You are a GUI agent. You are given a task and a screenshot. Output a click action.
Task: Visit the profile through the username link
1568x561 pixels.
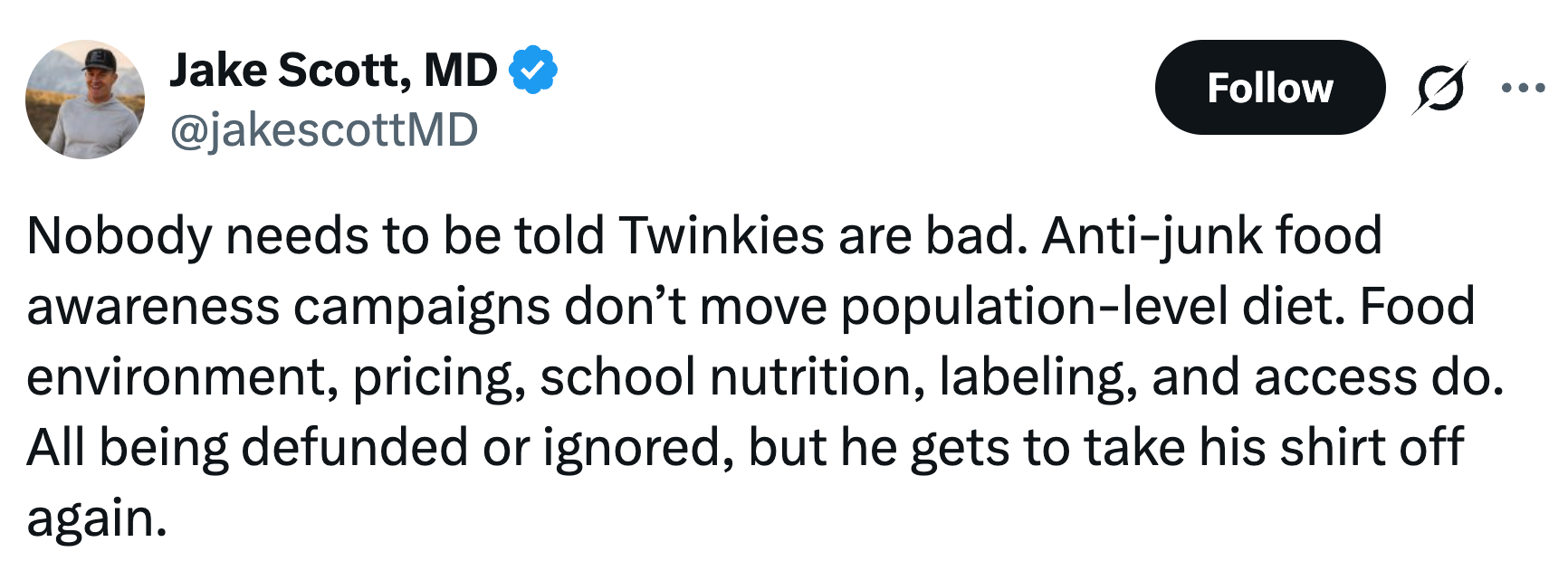click(323, 129)
